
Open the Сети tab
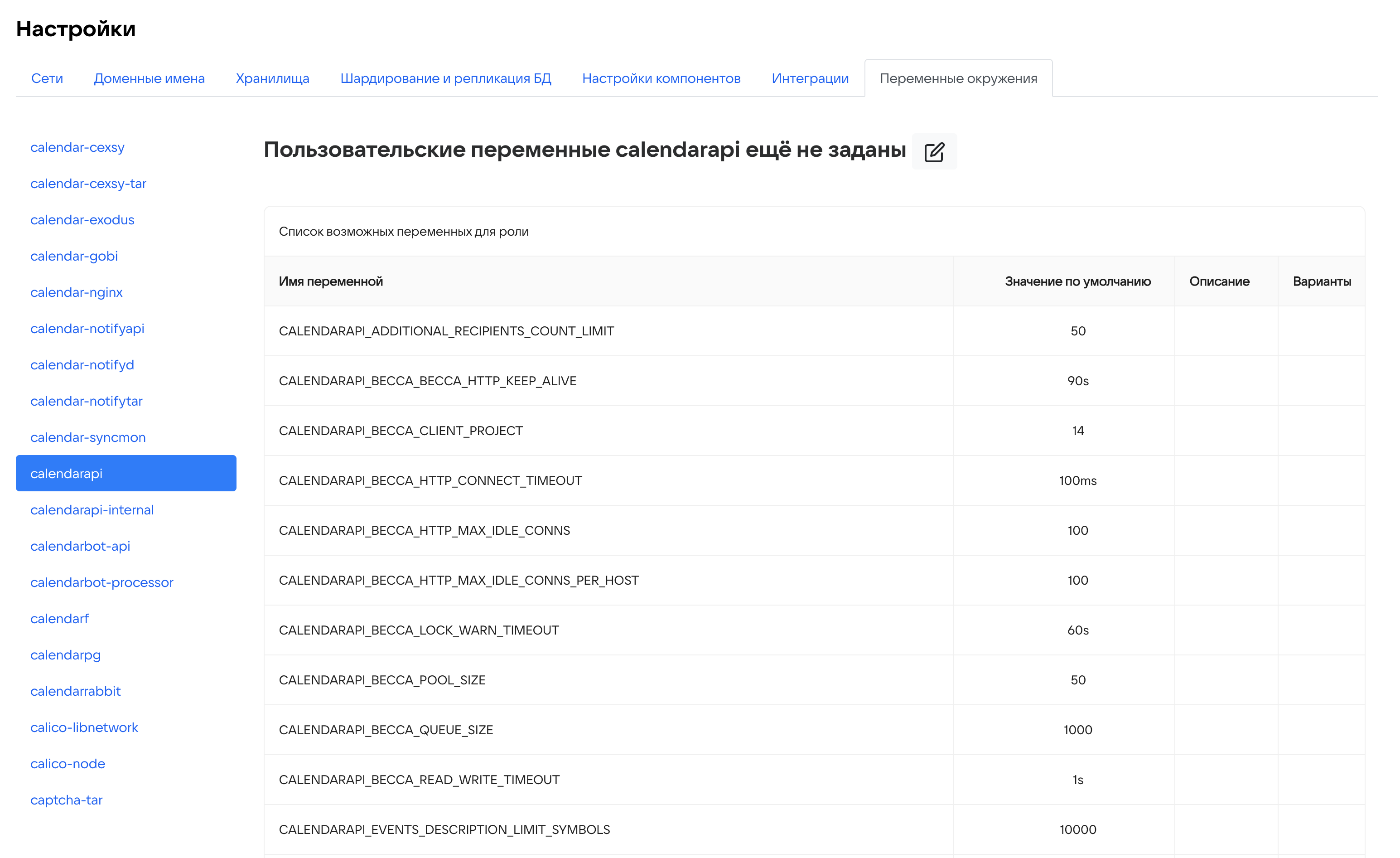[x=47, y=78]
